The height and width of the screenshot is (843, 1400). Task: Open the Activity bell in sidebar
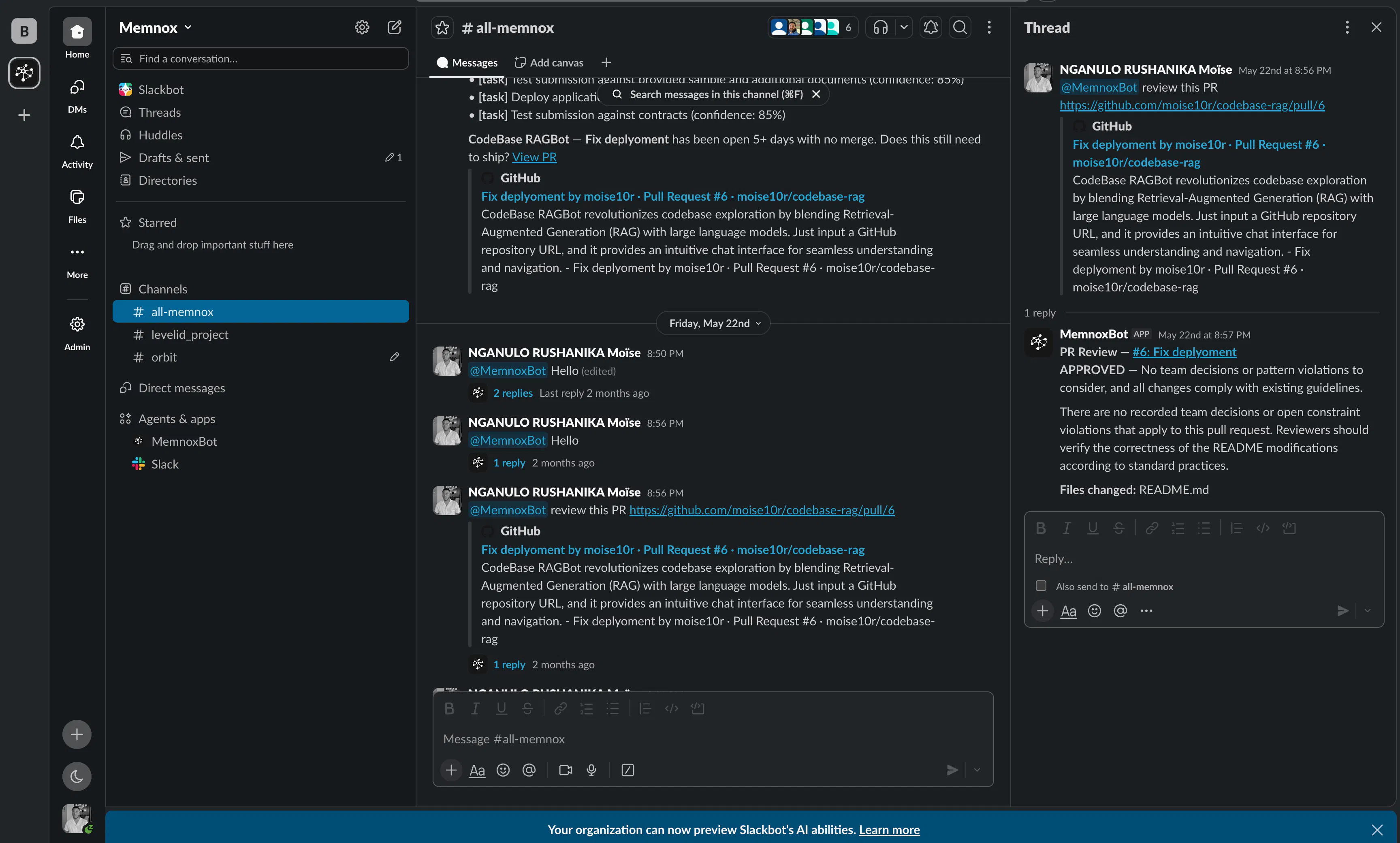(77, 151)
